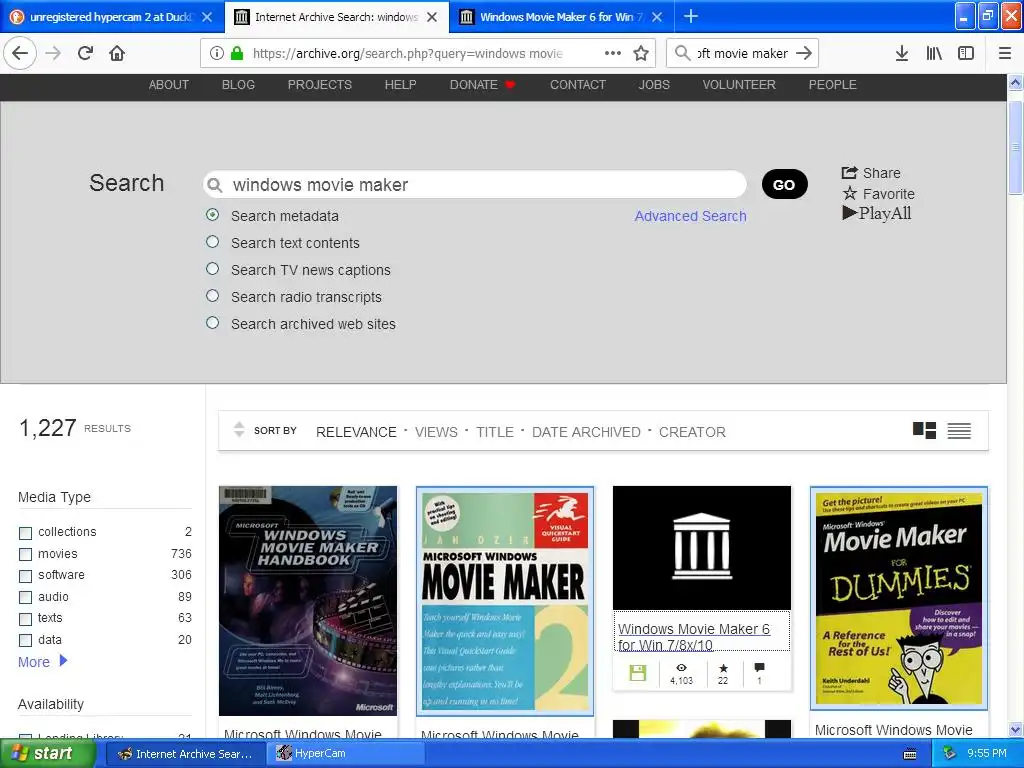Switch to list view icon
This screenshot has width=1024, height=768.
pyautogui.click(x=959, y=430)
